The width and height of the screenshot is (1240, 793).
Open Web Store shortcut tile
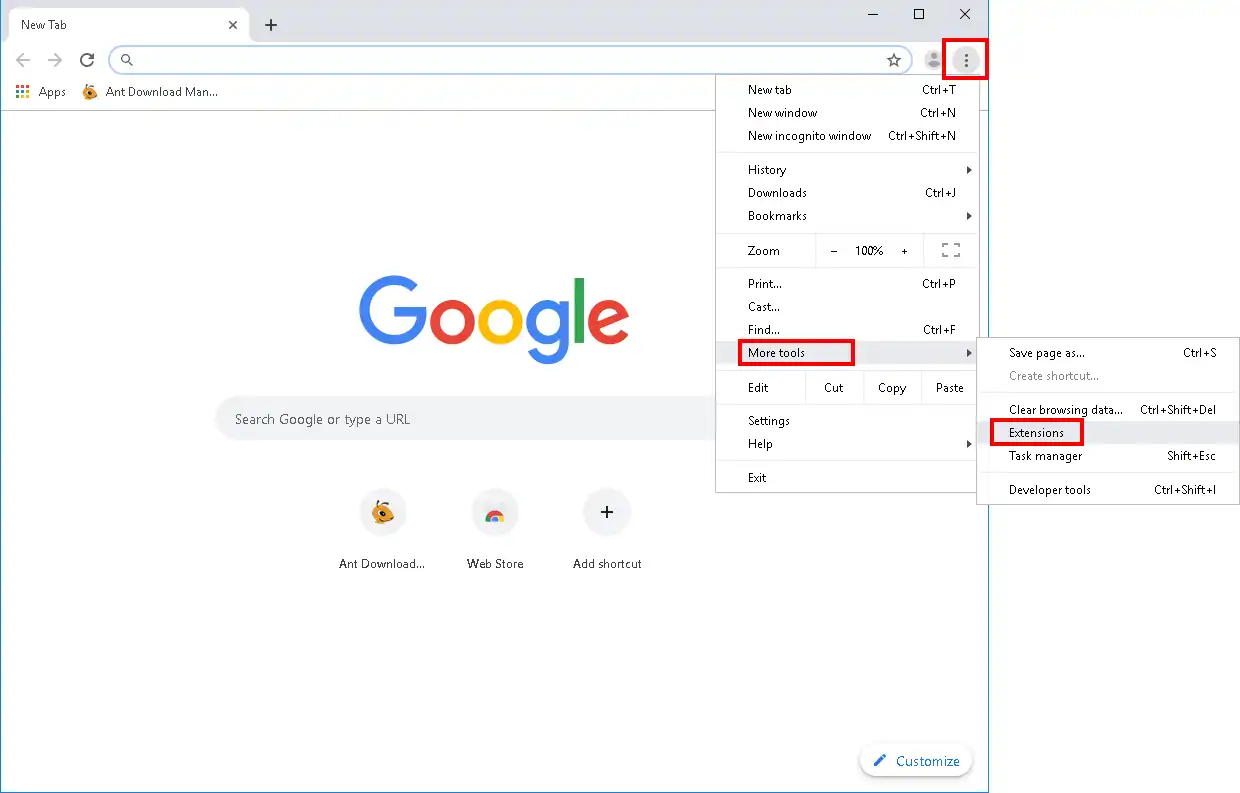pos(495,530)
